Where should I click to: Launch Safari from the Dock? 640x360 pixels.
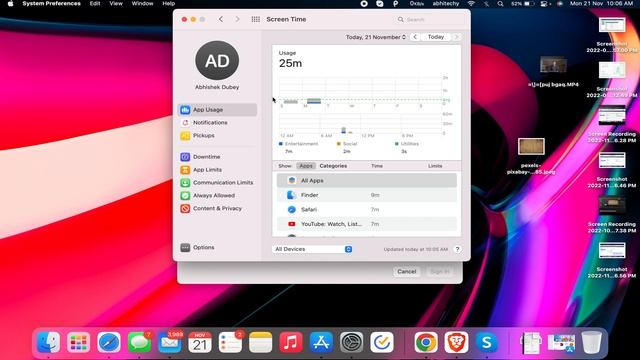109,342
